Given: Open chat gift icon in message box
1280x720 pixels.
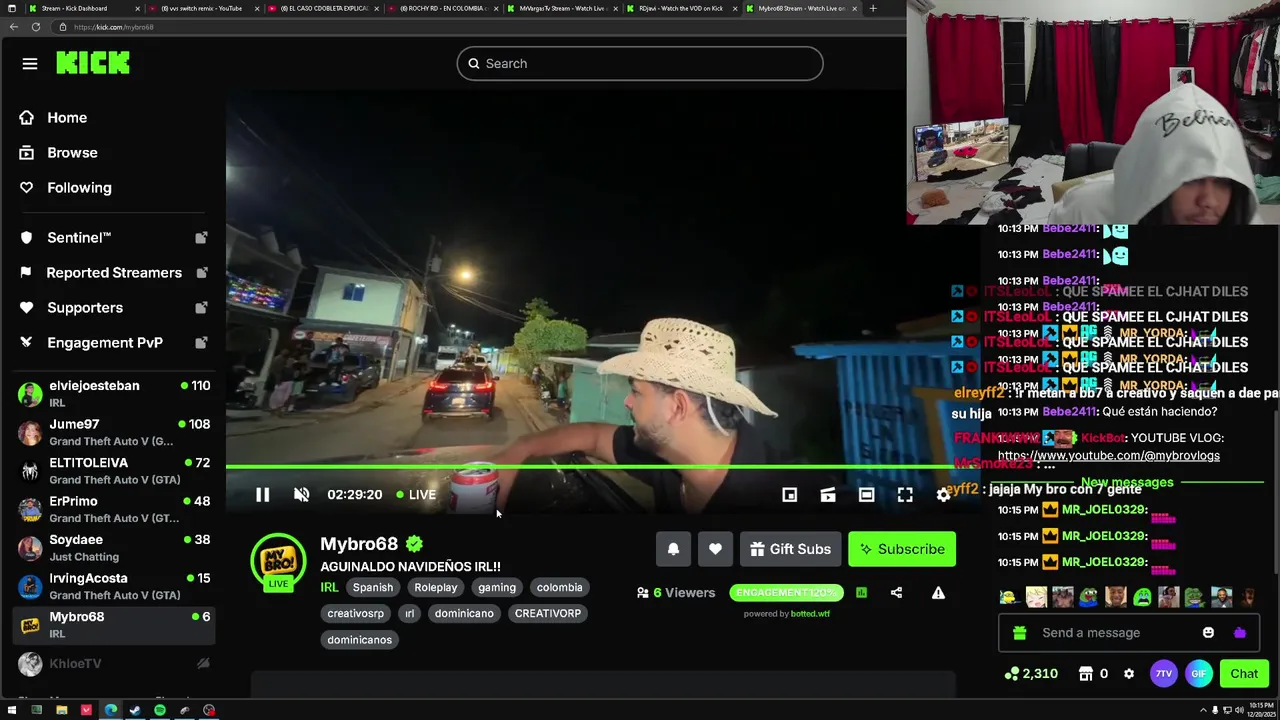Looking at the screenshot, I should tap(1019, 633).
